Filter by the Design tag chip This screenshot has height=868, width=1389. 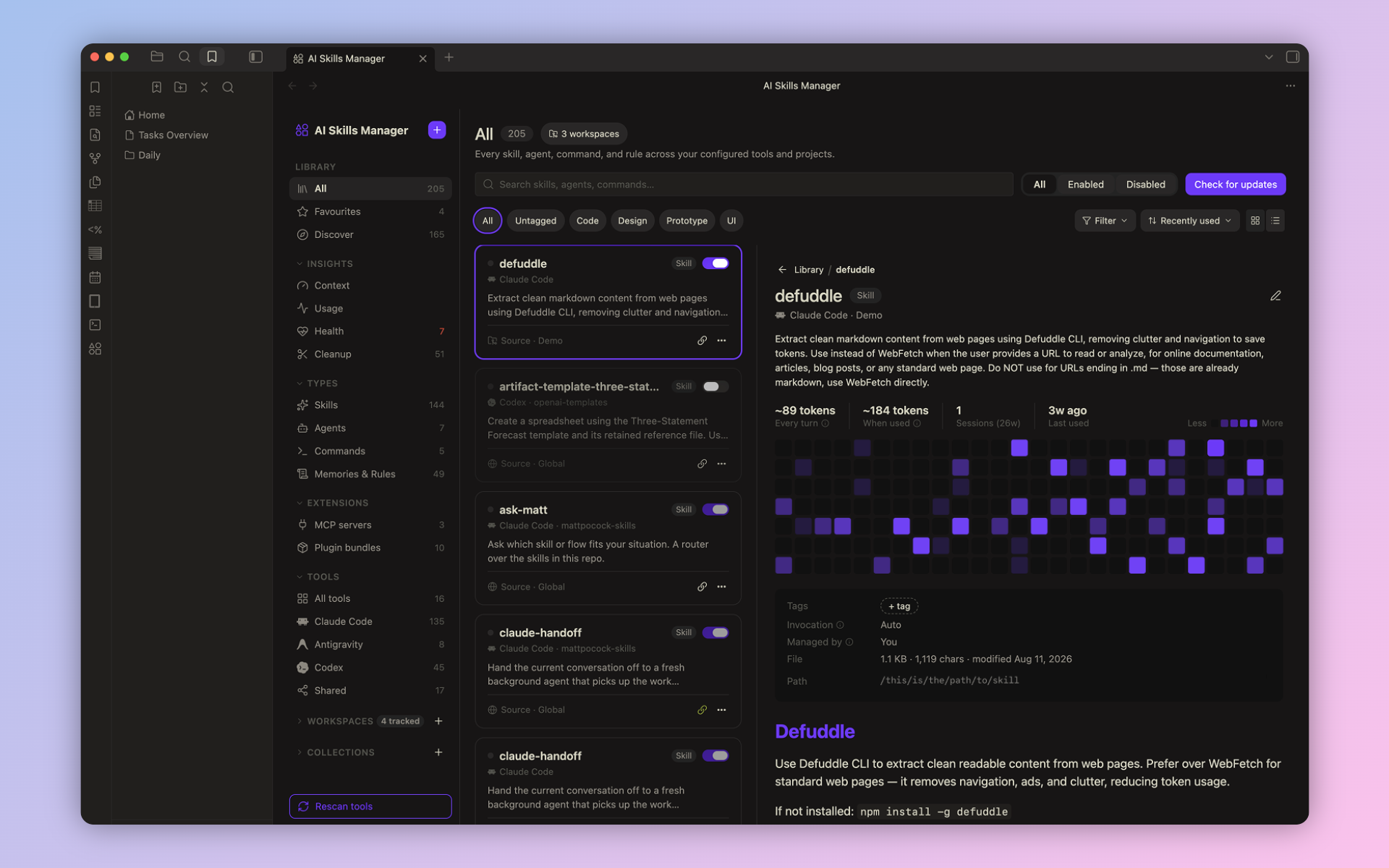[632, 221]
